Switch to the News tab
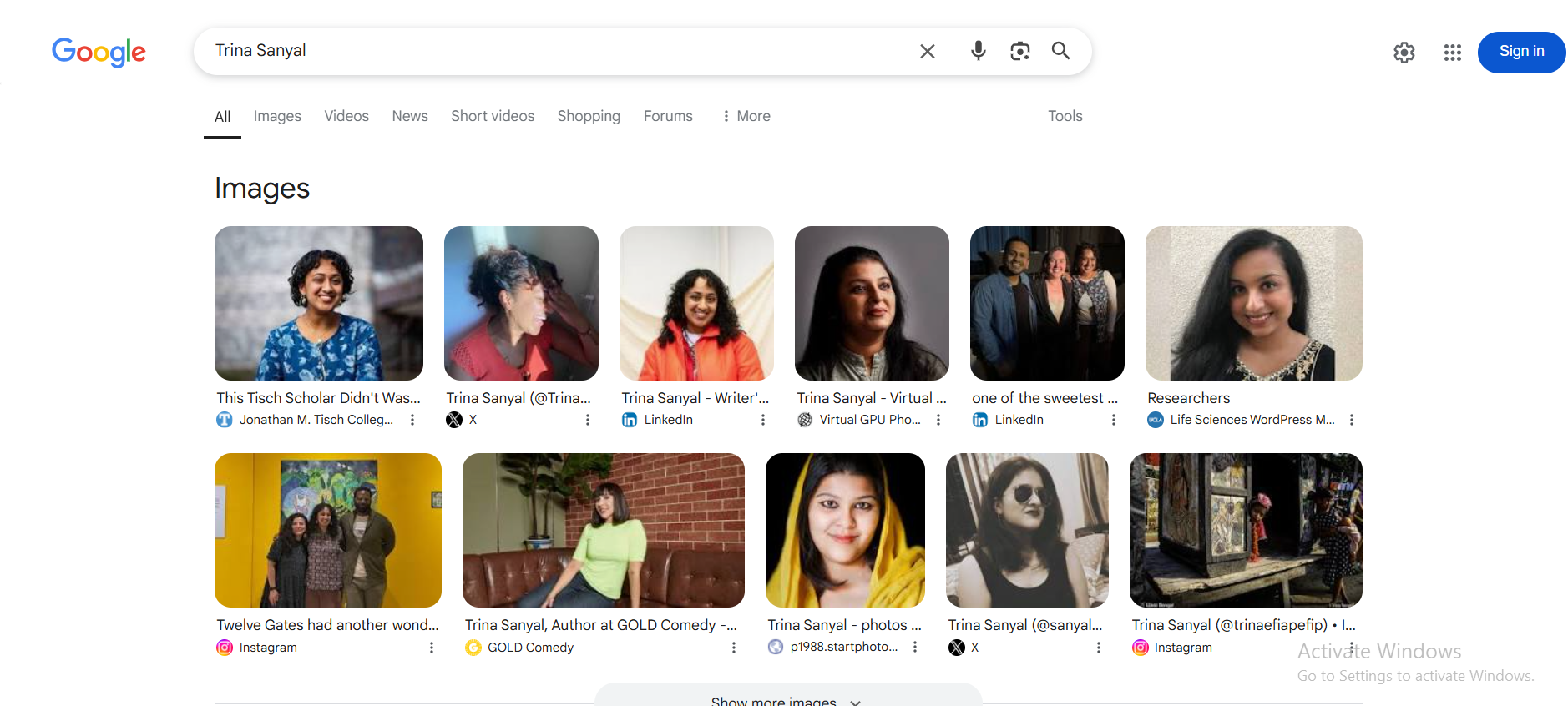 [x=410, y=116]
